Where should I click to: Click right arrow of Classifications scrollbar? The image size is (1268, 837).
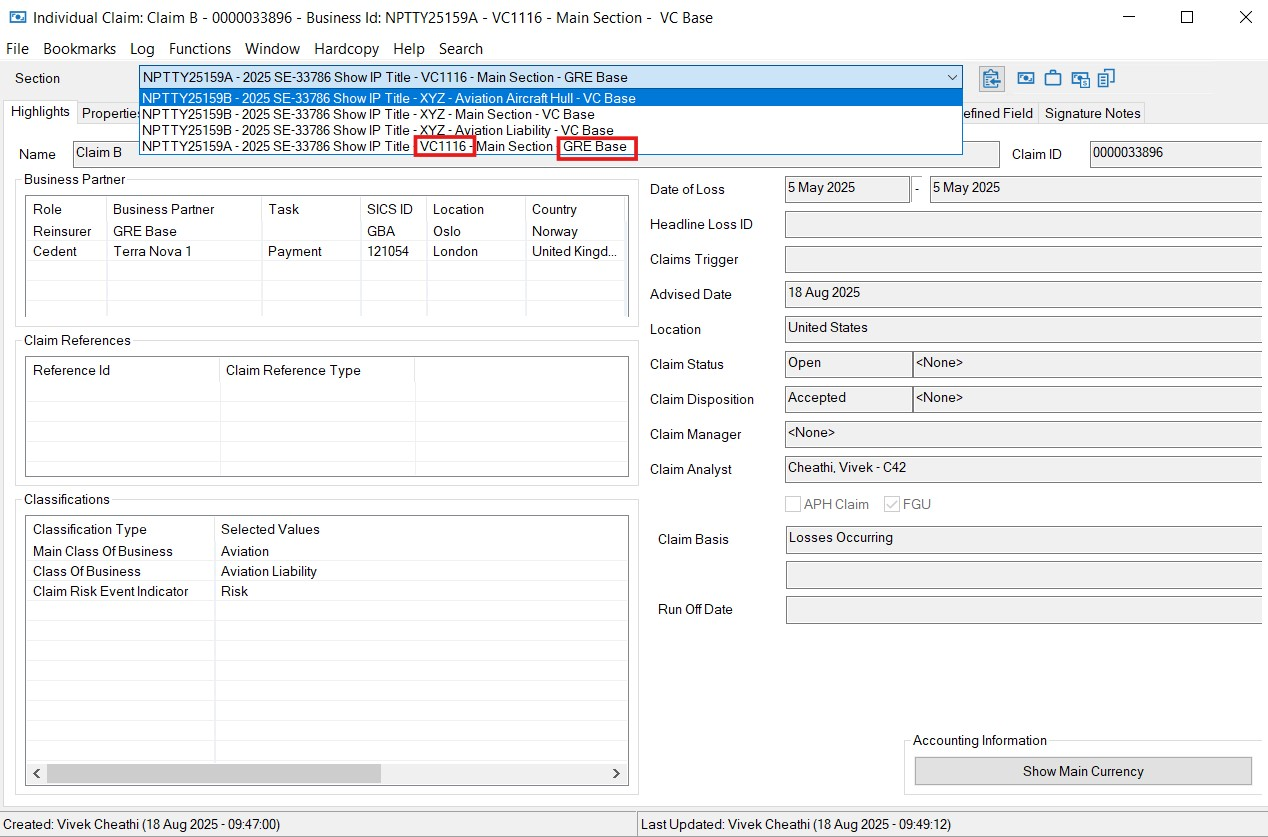point(617,773)
